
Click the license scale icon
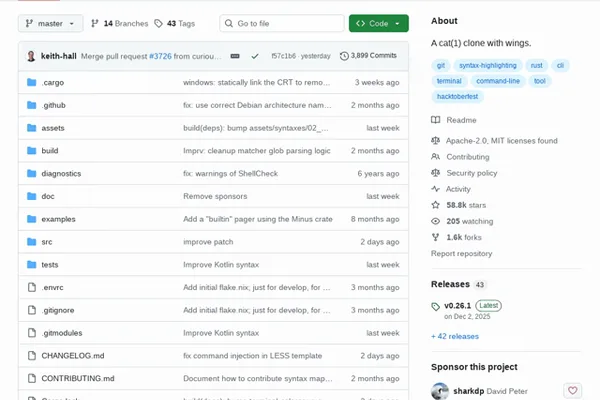coord(435,140)
